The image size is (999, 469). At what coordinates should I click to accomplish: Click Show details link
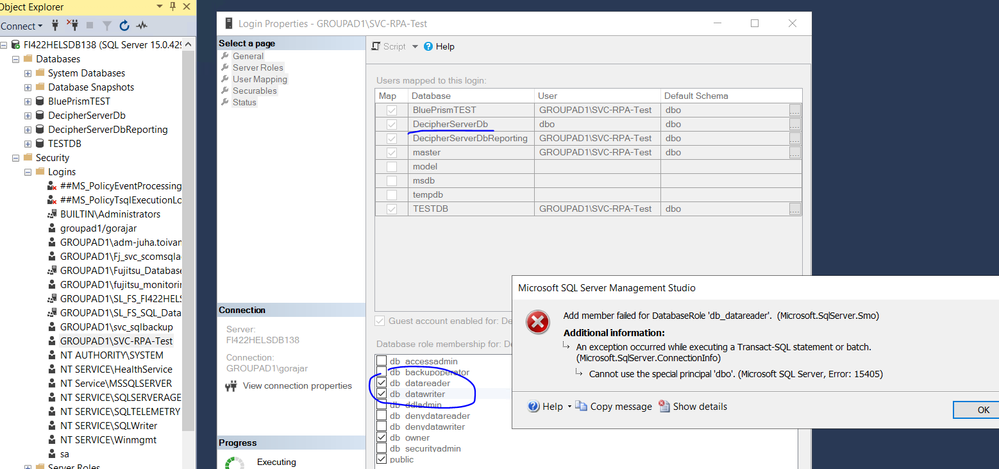[700, 407]
